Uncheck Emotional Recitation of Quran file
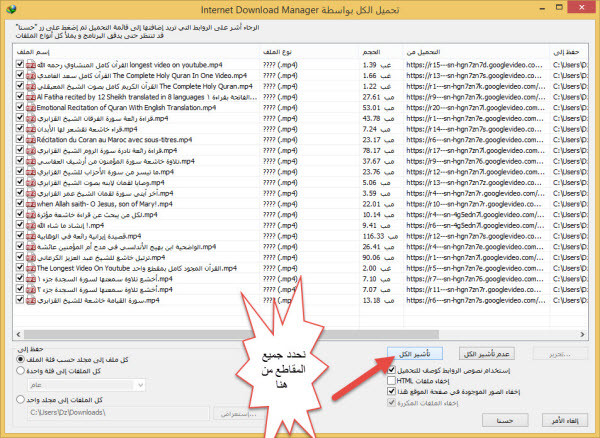 [x=20, y=107]
